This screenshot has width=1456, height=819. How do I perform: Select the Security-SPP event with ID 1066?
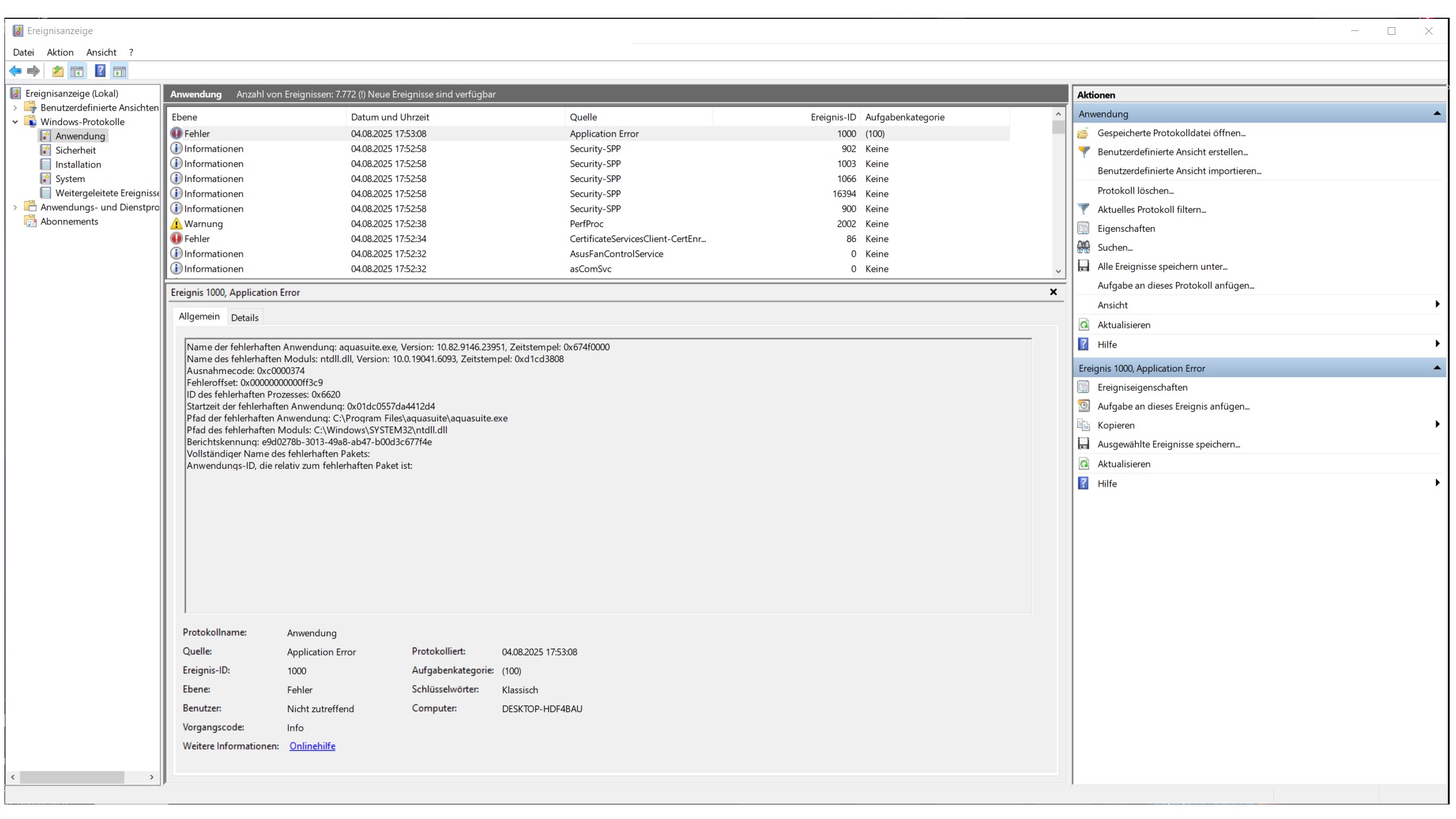pos(590,179)
